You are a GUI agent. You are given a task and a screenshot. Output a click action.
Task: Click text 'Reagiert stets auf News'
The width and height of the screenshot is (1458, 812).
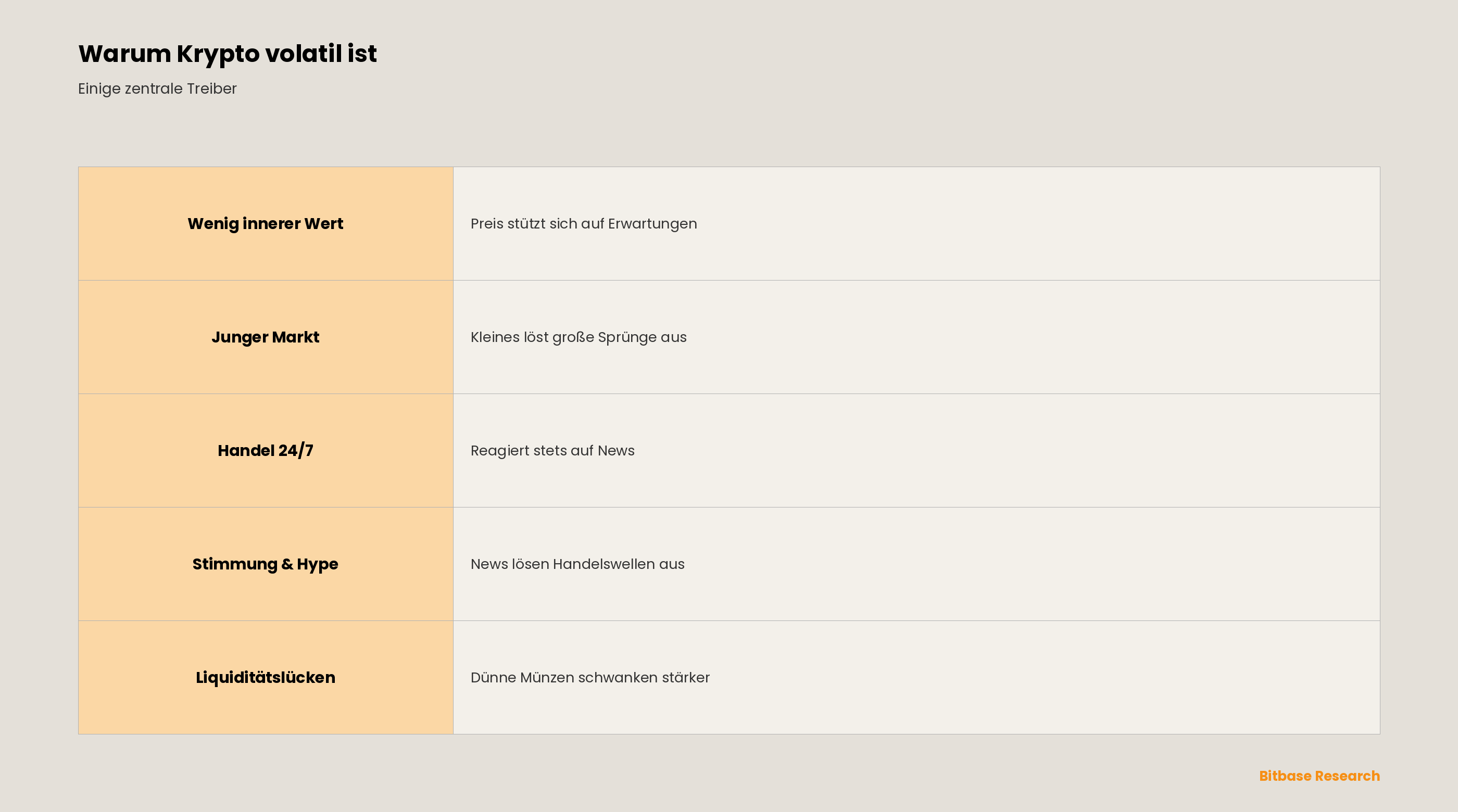click(552, 450)
